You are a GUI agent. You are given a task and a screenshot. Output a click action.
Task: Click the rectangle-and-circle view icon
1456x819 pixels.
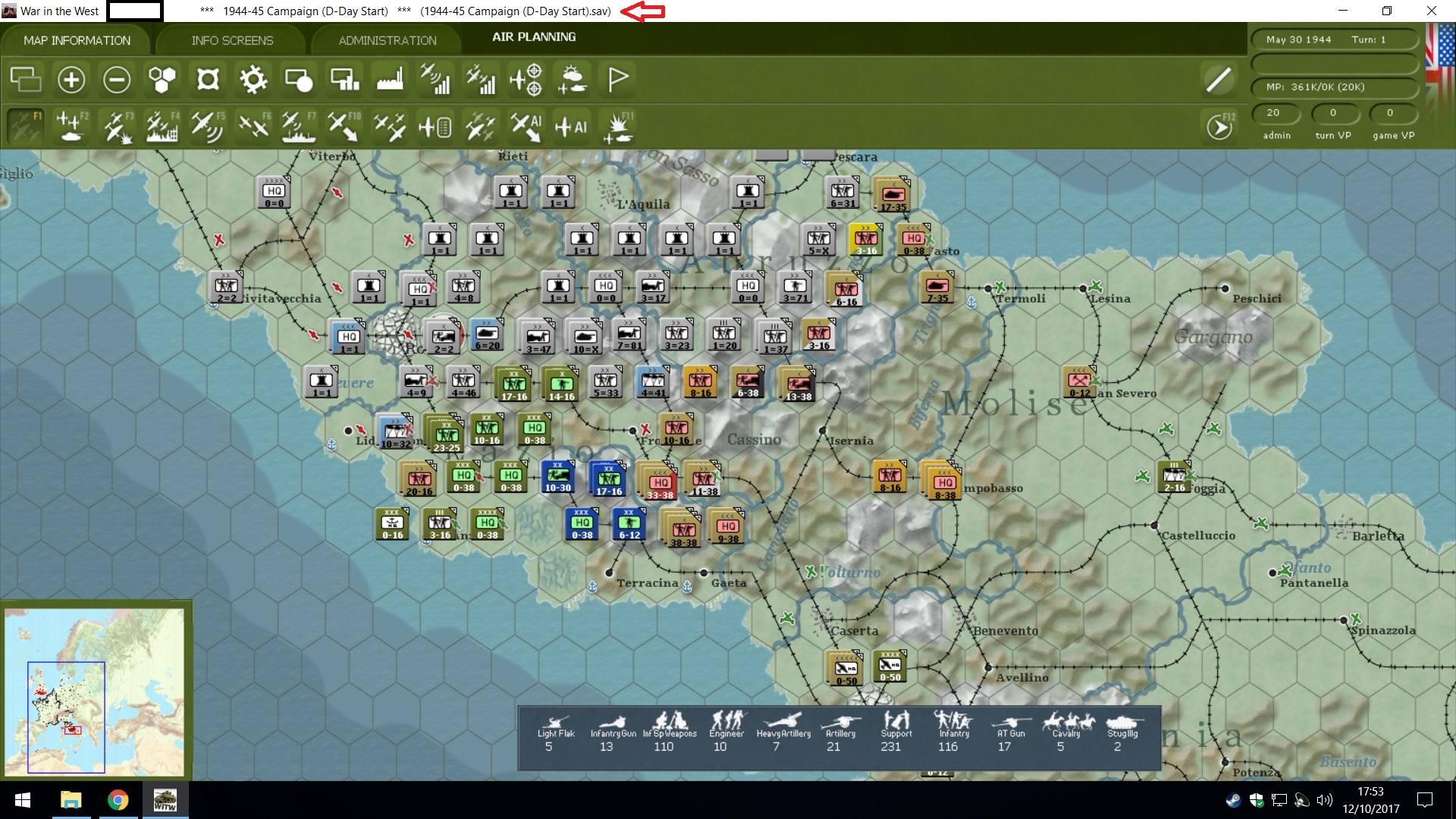point(299,79)
